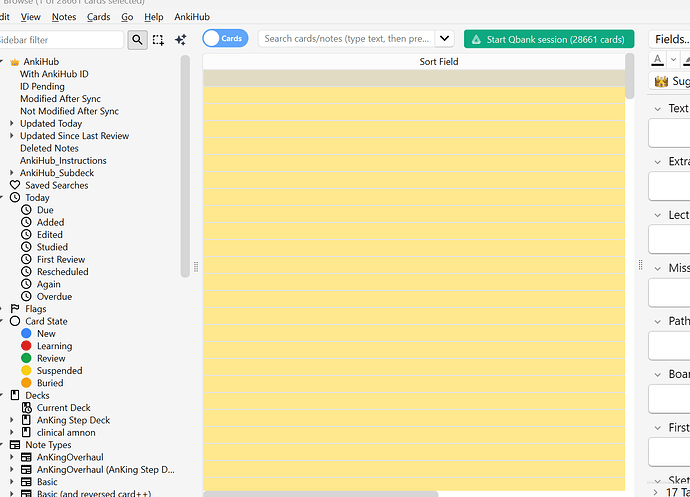Select the Studied clock item

(26, 247)
